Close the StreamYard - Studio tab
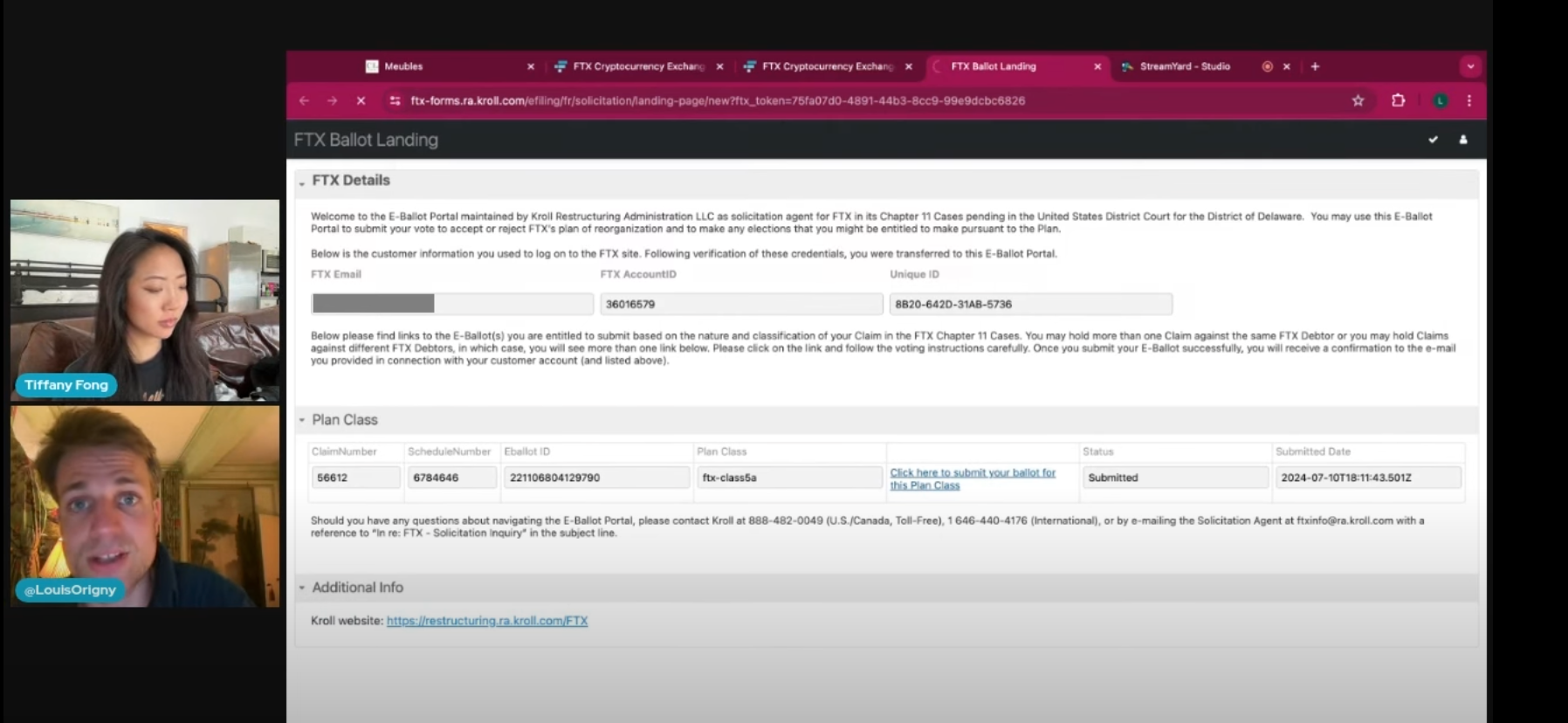Image resolution: width=1568 pixels, height=723 pixels. pyautogui.click(x=1286, y=66)
